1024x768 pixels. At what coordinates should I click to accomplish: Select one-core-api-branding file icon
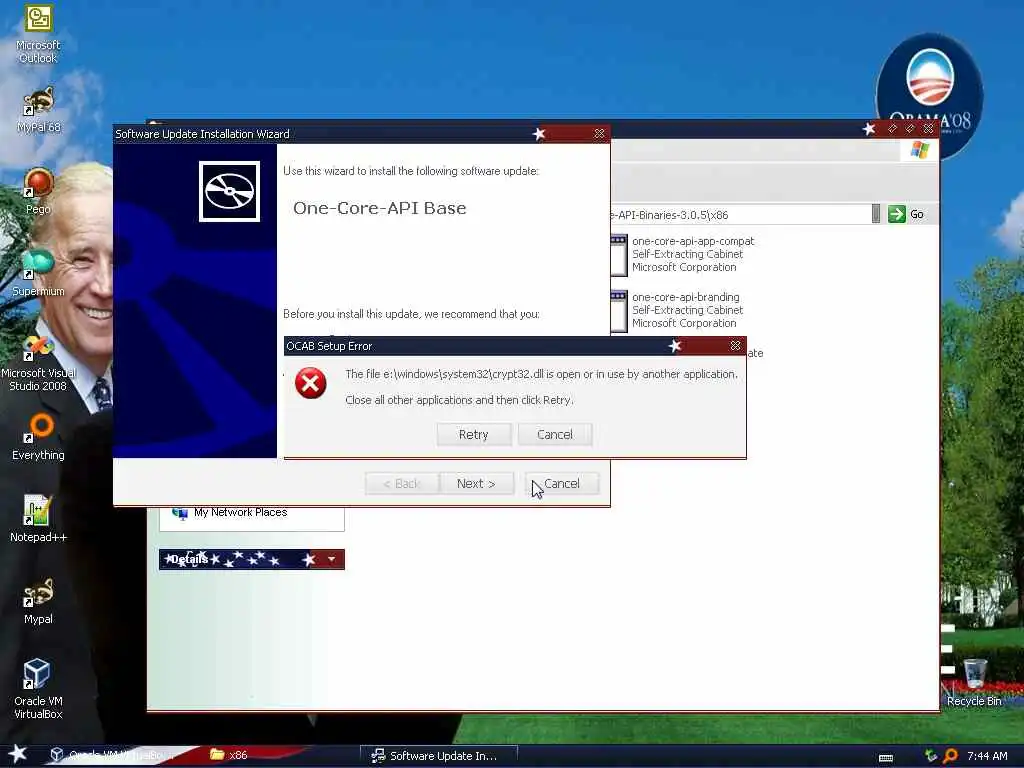[618, 311]
